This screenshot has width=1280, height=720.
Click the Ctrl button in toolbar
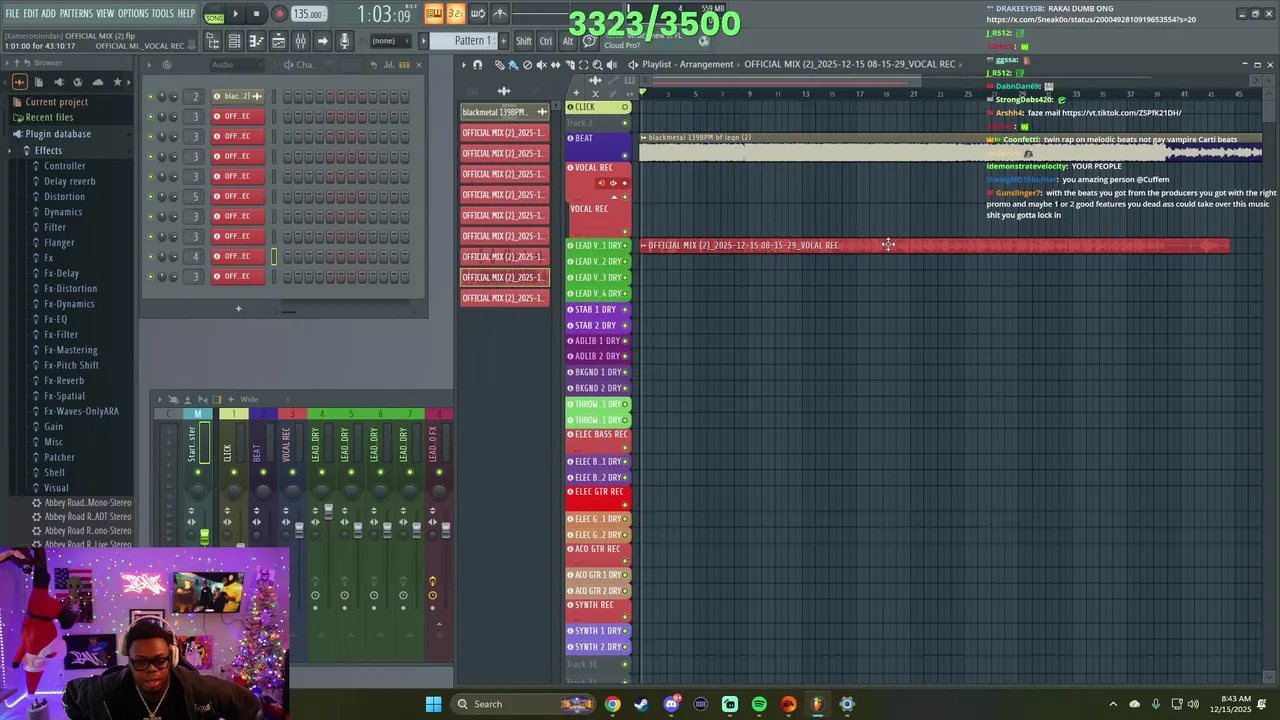tap(546, 41)
